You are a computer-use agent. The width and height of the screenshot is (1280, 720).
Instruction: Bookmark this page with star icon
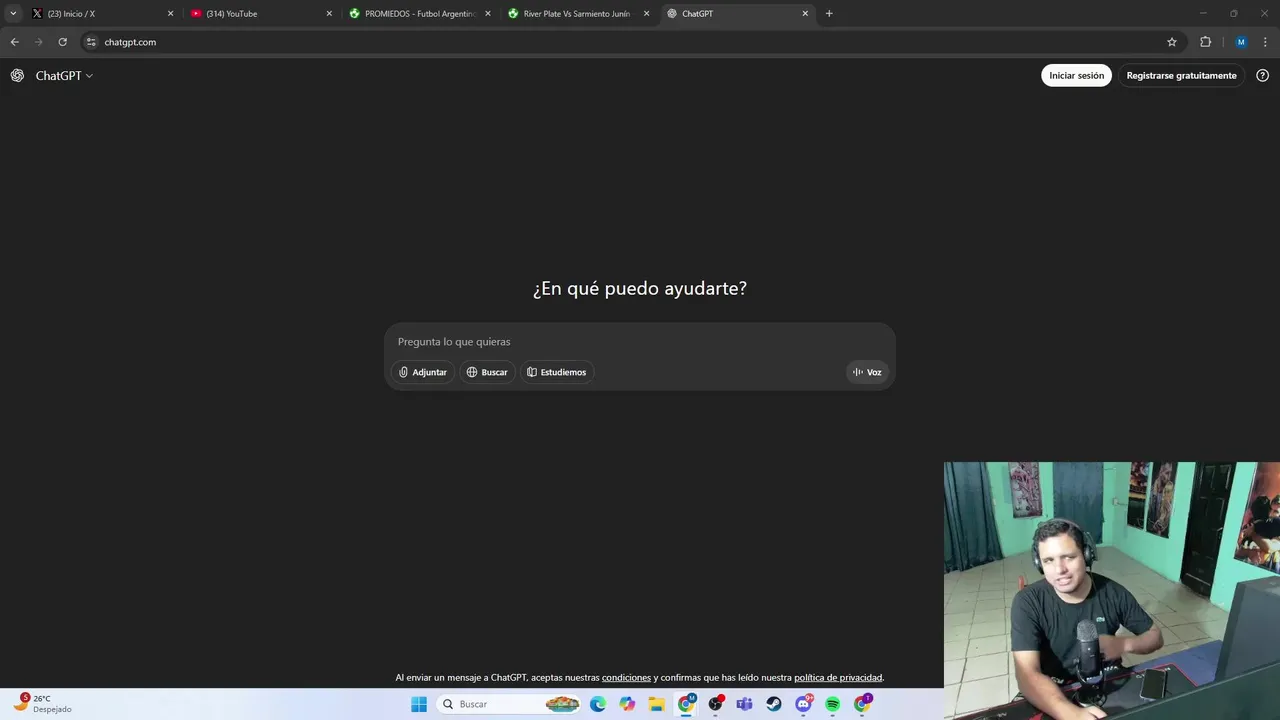tap(1172, 42)
